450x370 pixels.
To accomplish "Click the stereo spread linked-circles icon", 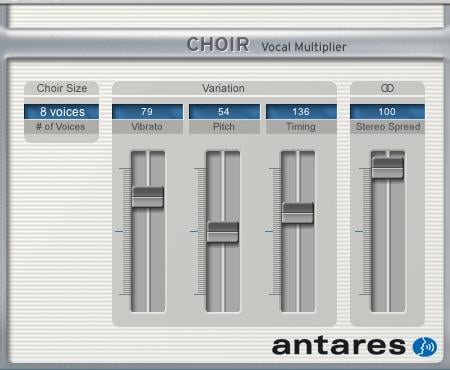I will [387, 88].
